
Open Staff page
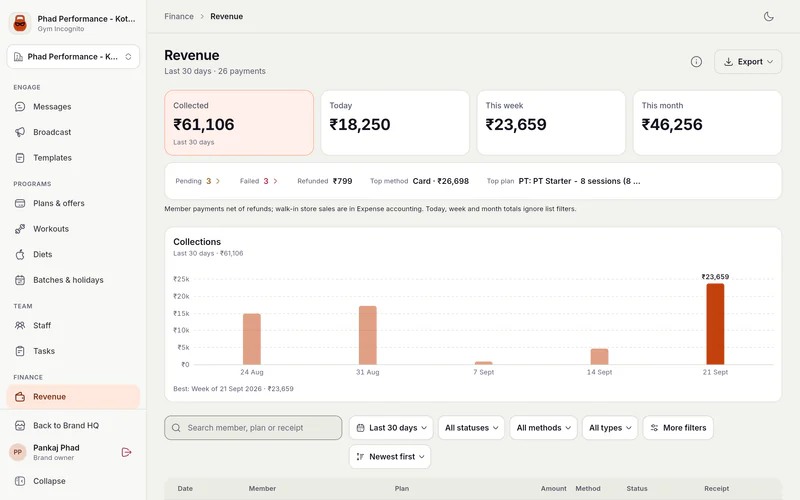pyautogui.click(x=73, y=325)
